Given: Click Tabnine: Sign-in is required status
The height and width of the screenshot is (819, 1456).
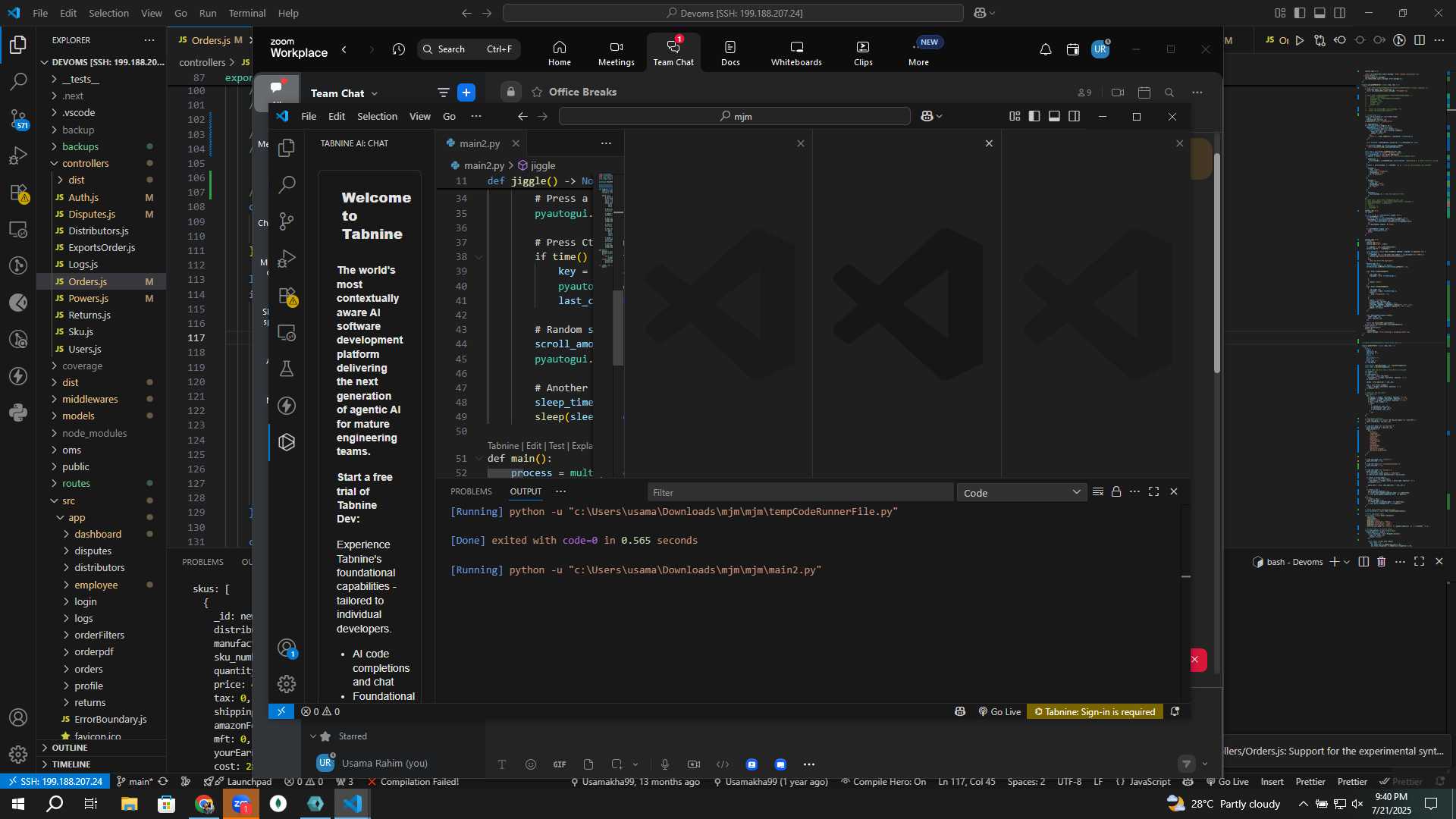Looking at the screenshot, I should pos(1095,712).
